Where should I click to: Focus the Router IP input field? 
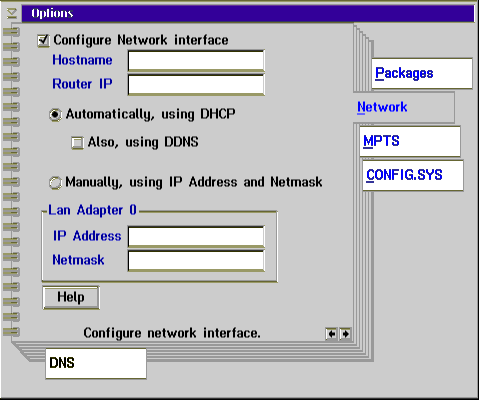click(196, 85)
